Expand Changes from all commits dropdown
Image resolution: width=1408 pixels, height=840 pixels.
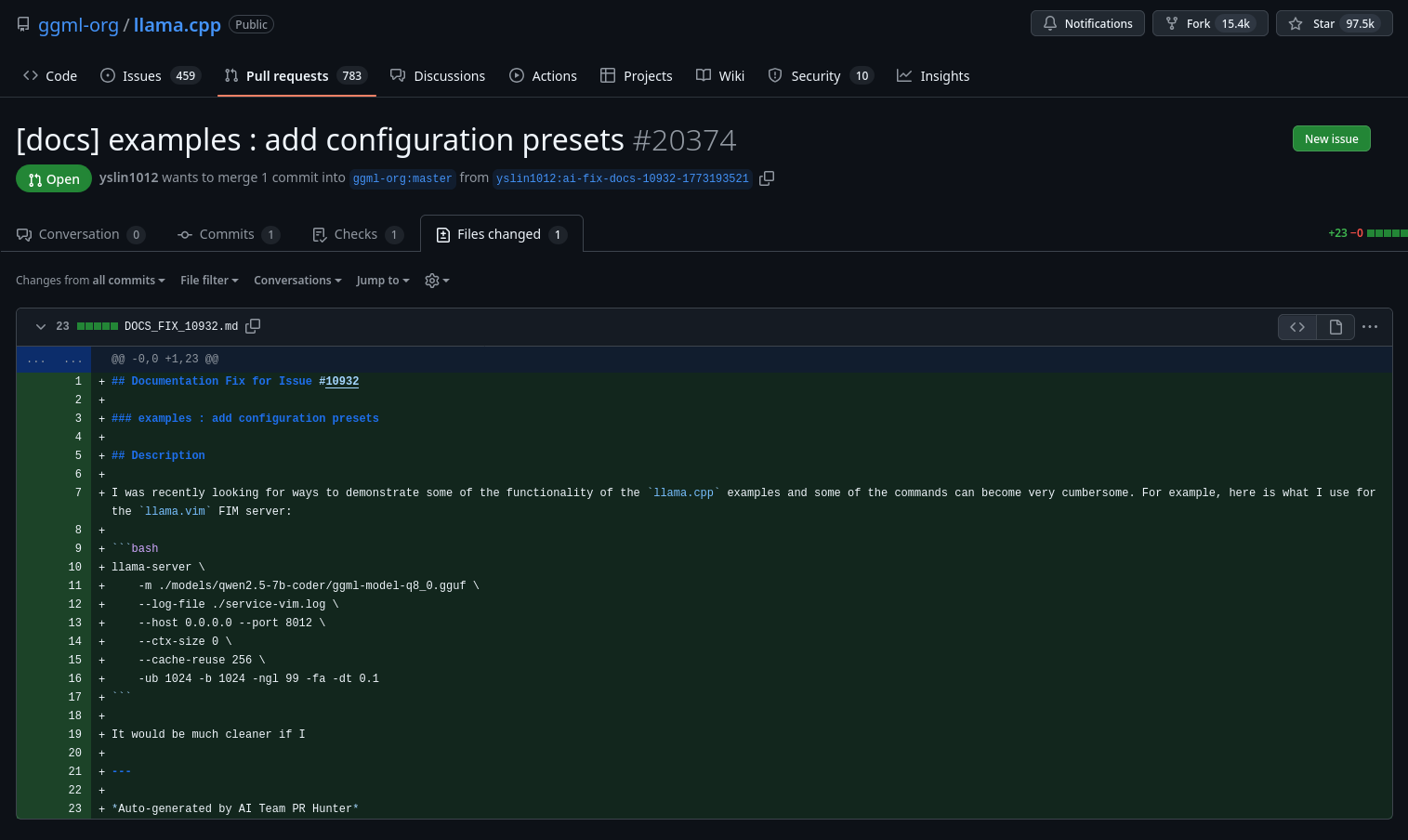point(90,281)
